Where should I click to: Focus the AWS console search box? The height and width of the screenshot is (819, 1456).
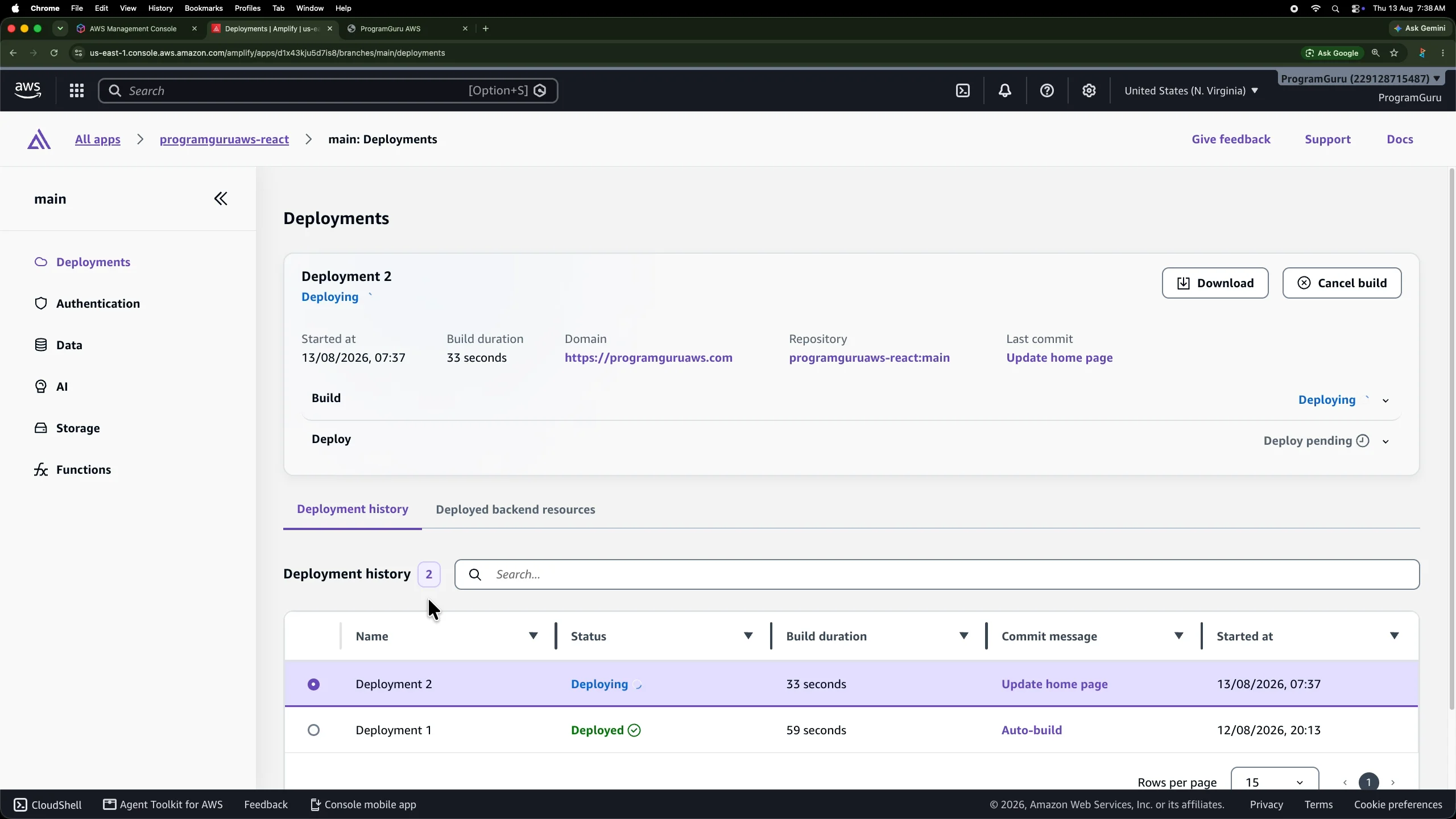point(328,90)
